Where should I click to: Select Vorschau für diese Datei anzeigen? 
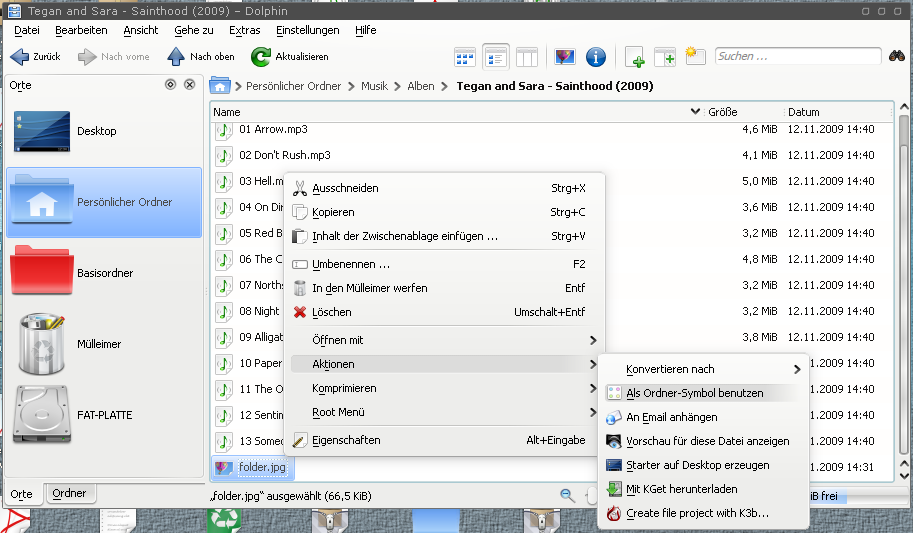(703, 441)
